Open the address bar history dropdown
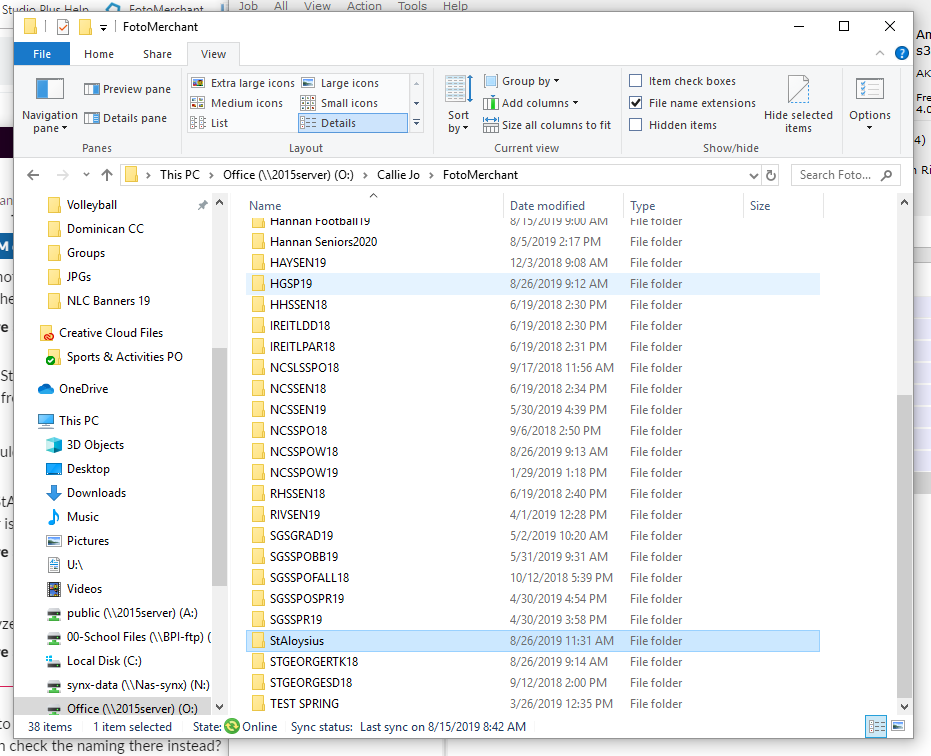Image resolution: width=931 pixels, height=756 pixels. (x=753, y=175)
